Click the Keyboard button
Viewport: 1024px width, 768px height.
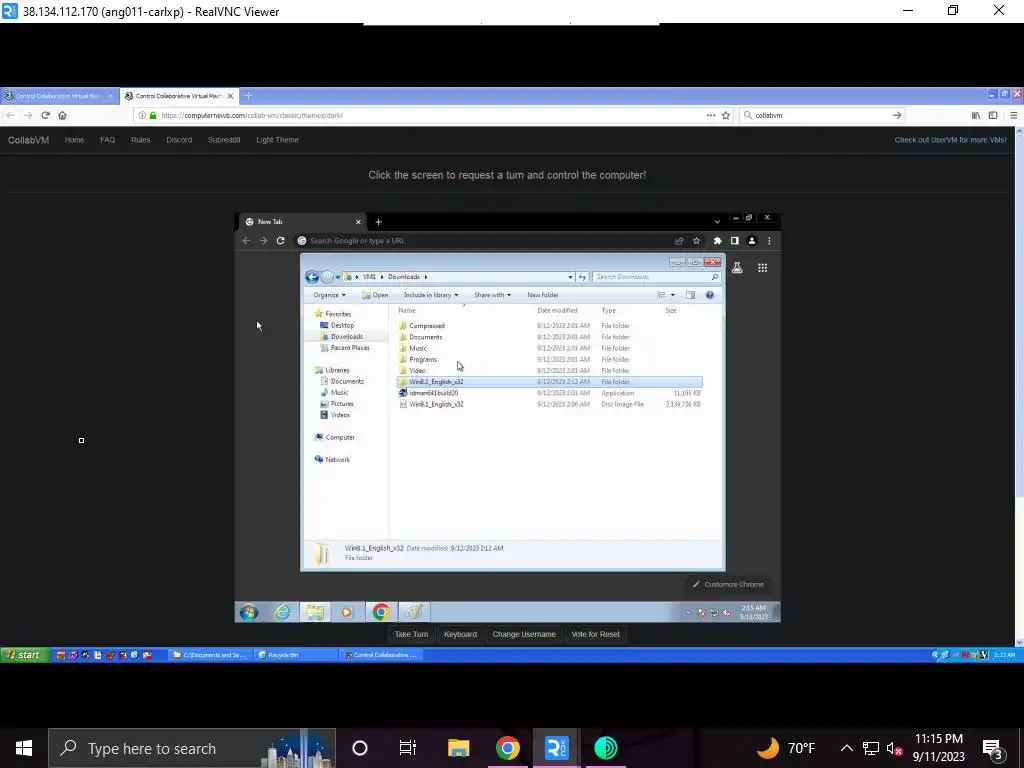[460, 634]
